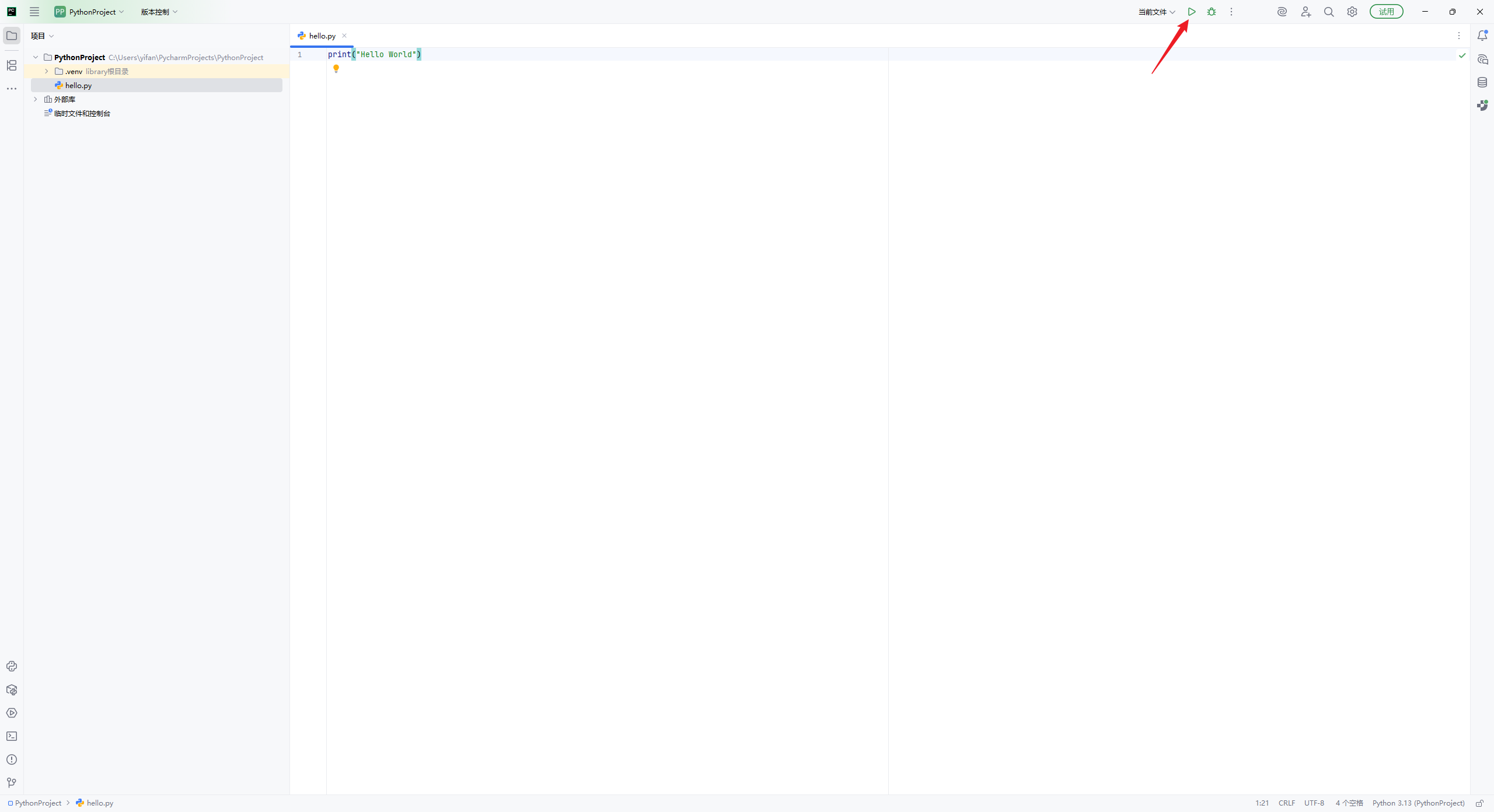
Task: Open the 当前文件 run configuration dropdown
Action: (x=1156, y=12)
